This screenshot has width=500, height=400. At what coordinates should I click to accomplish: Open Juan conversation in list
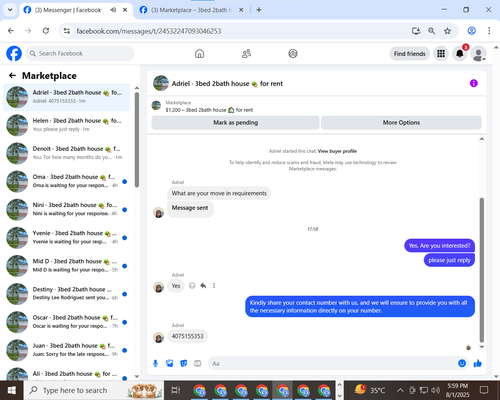67,350
